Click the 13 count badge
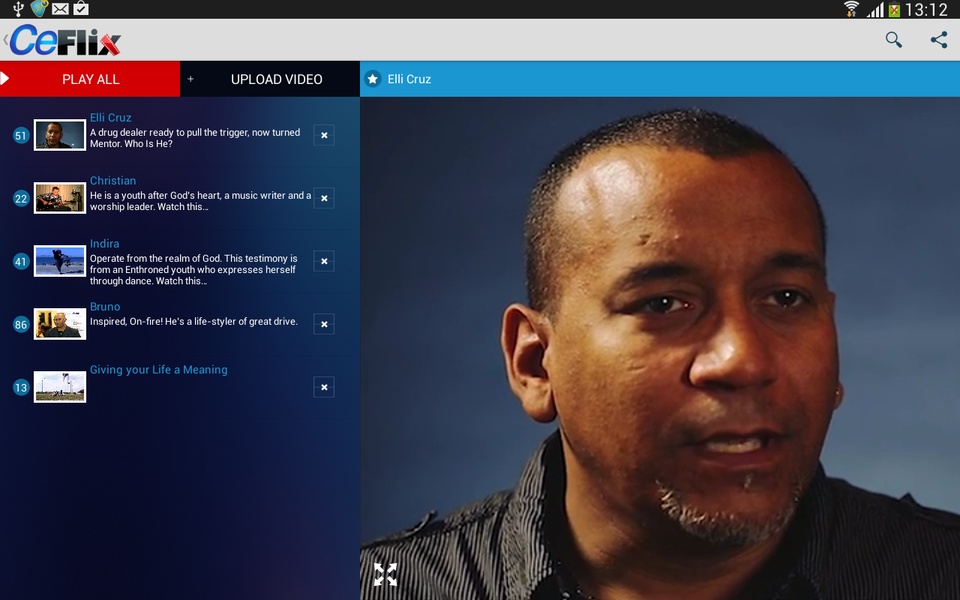 pos(21,388)
